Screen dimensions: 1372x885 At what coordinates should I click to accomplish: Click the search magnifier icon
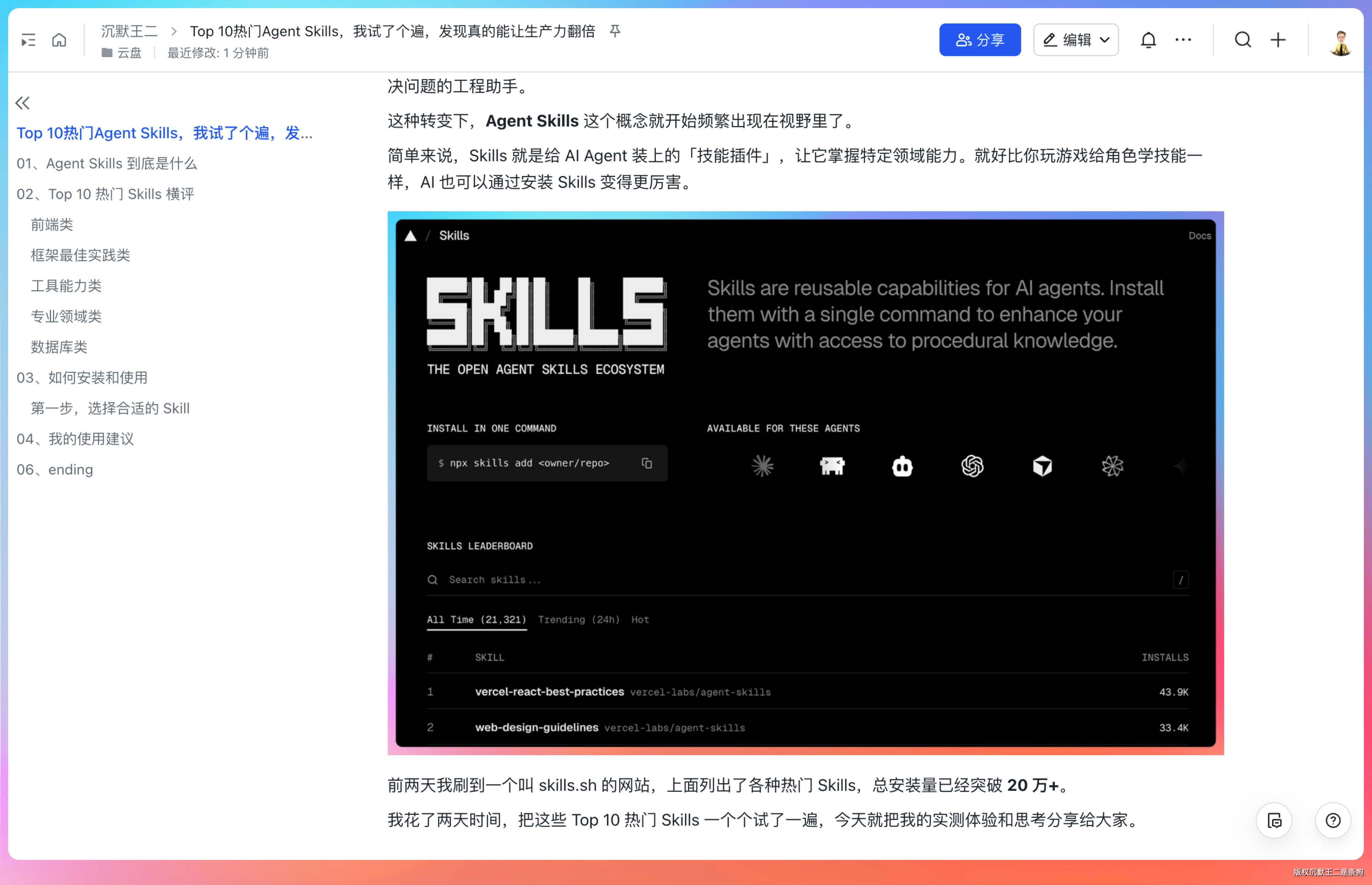1243,40
